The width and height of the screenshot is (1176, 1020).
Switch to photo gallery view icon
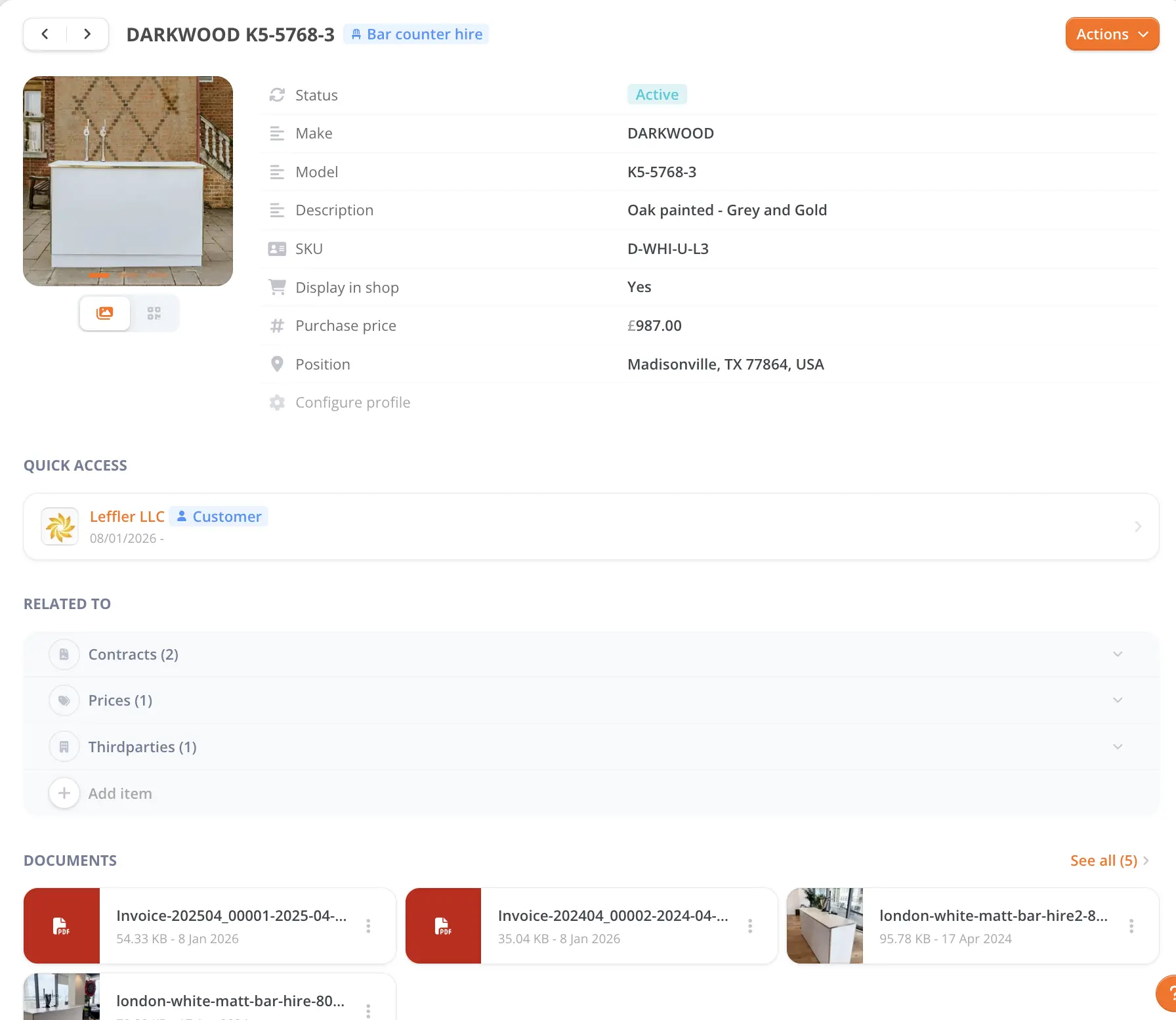pyautogui.click(x=104, y=313)
